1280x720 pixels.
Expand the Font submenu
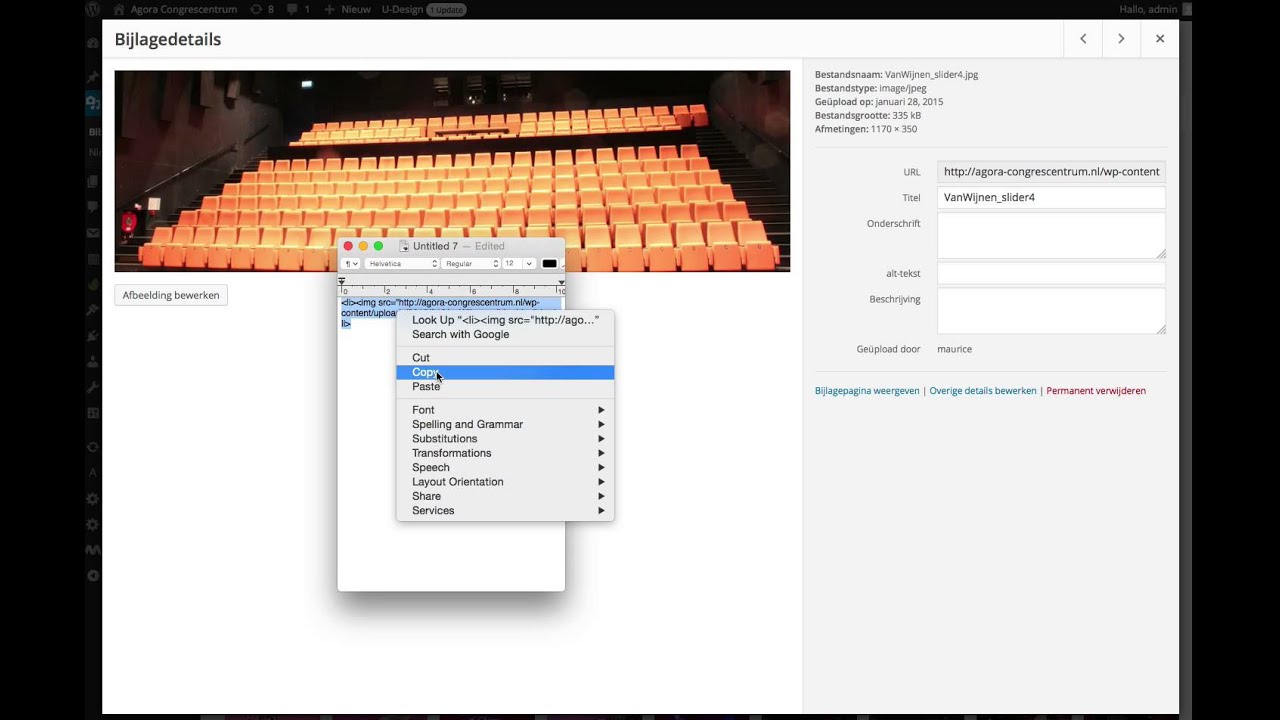point(505,410)
